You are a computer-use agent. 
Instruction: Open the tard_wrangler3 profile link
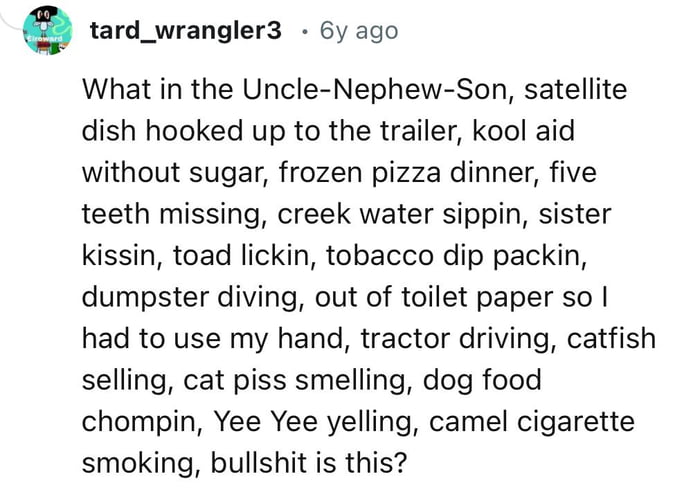point(186,31)
